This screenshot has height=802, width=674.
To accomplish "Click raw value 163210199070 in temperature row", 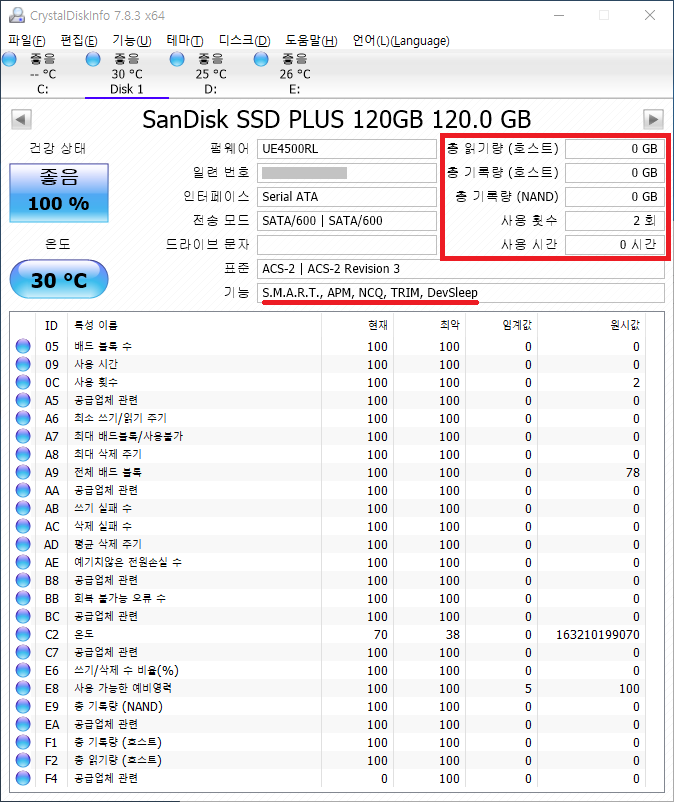I will point(598,635).
